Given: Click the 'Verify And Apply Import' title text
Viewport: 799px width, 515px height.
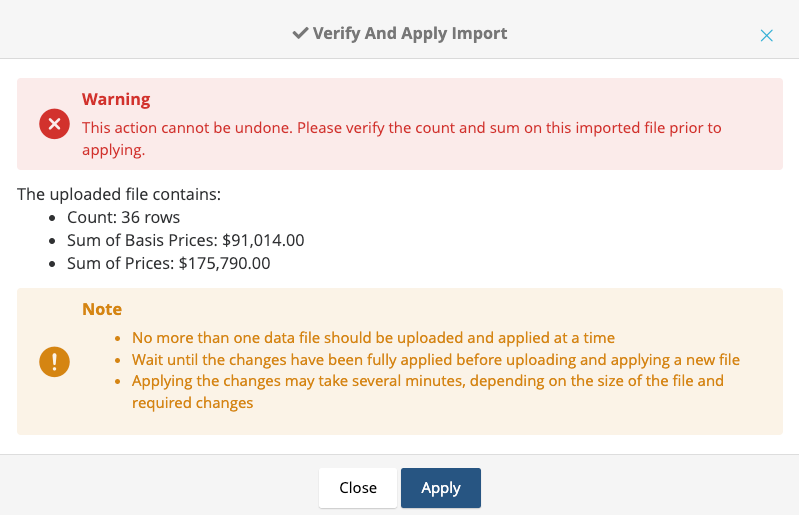Looking at the screenshot, I should pos(410,34).
